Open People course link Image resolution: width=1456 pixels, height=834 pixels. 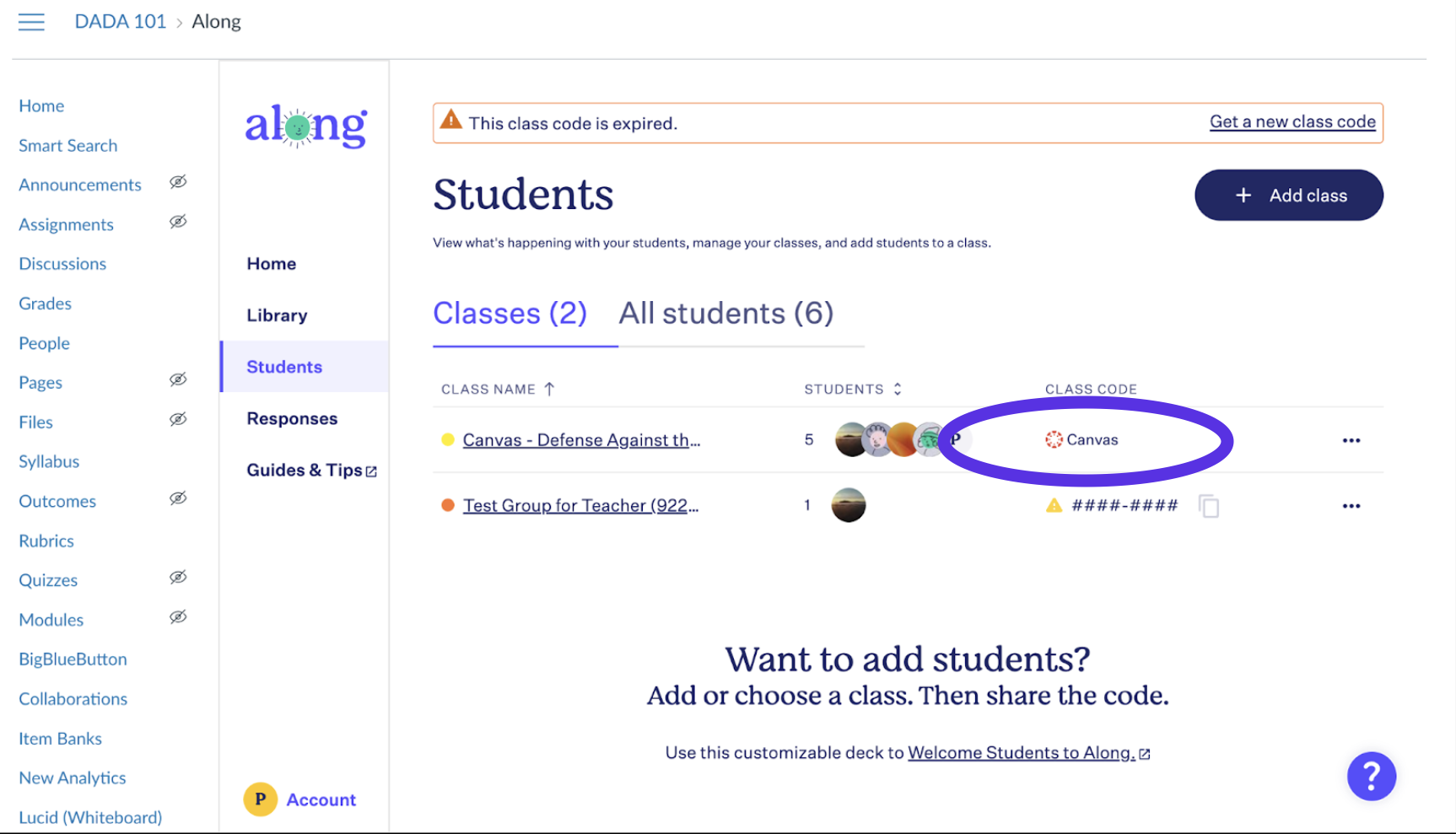click(x=44, y=342)
